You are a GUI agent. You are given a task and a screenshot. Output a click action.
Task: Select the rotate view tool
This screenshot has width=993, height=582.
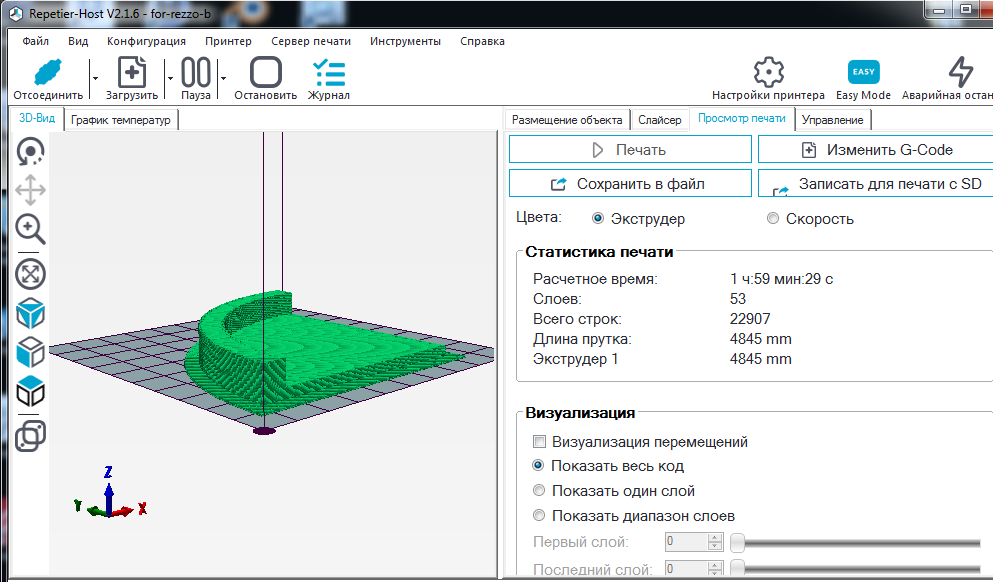pyautogui.click(x=30, y=151)
